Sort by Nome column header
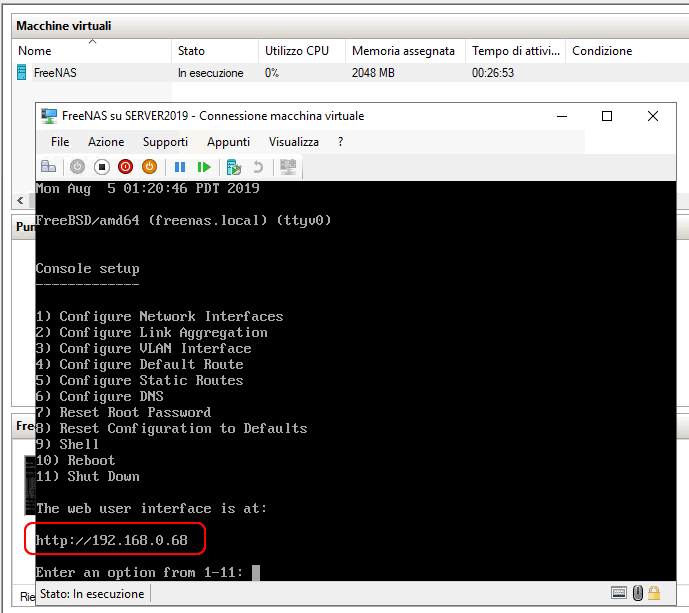The image size is (689, 613). (92, 51)
